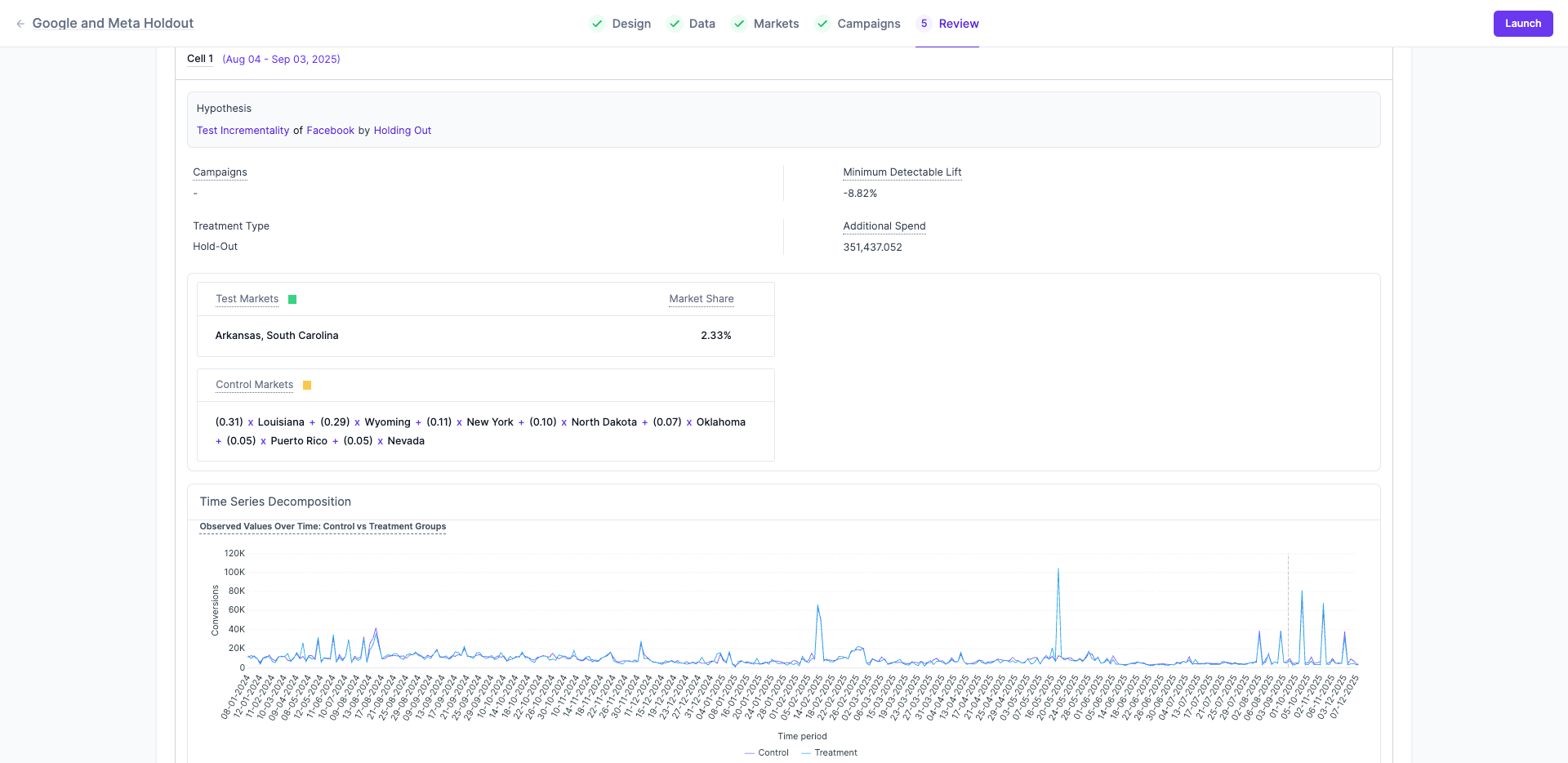Click the Additional Spend label
This screenshot has width=1568, height=763.
pyautogui.click(x=884, y=226)
